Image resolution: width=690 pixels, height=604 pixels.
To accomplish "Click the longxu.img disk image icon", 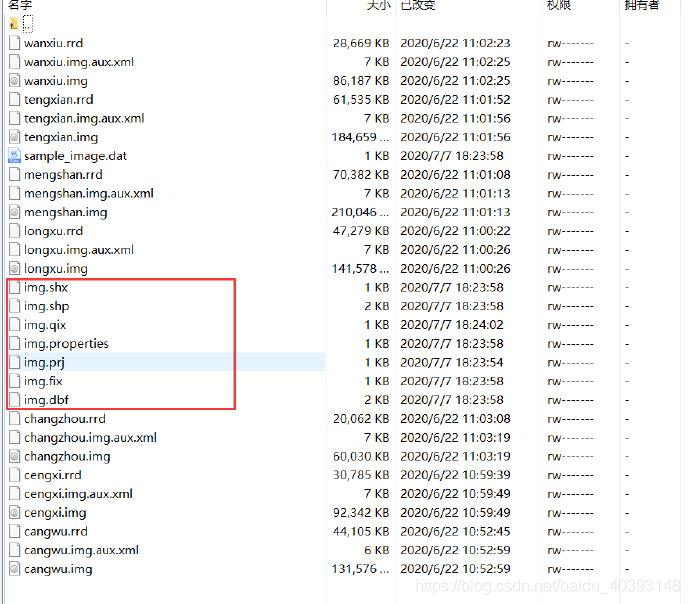I will tap(15, 269).
